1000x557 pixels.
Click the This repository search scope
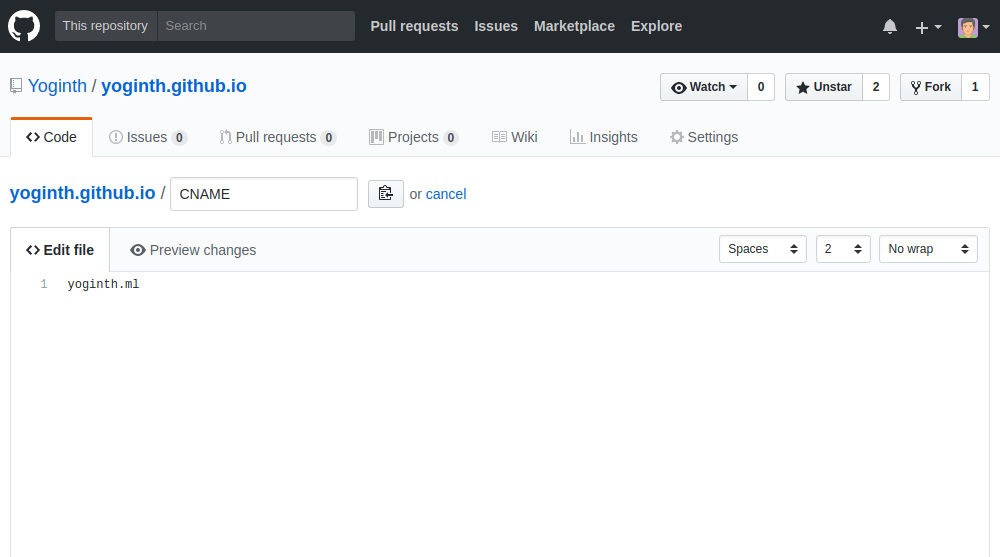(x=105, y=26)
